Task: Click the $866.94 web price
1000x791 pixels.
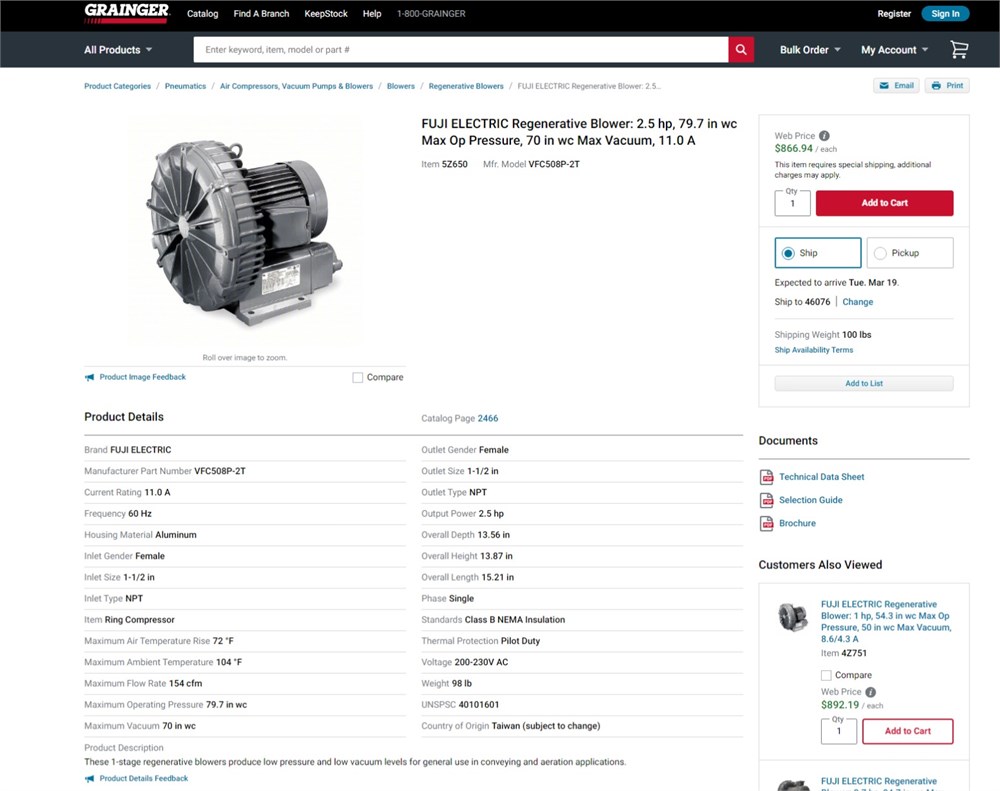Action: pos(793,149)
